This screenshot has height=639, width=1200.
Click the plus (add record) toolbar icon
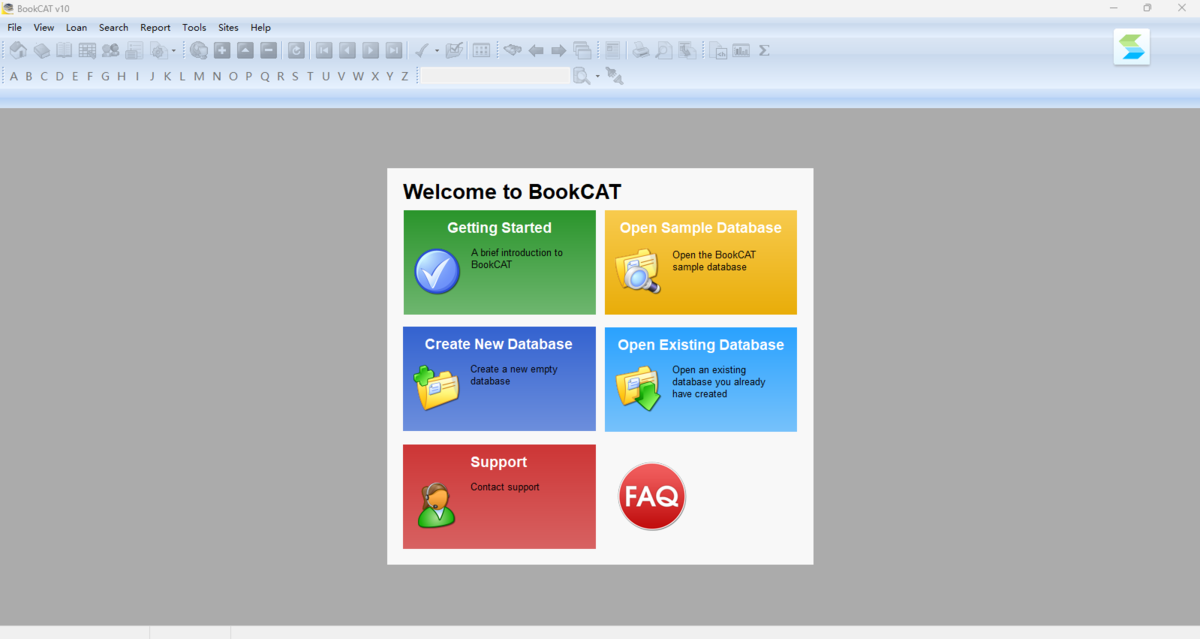(x=222, y=50)
